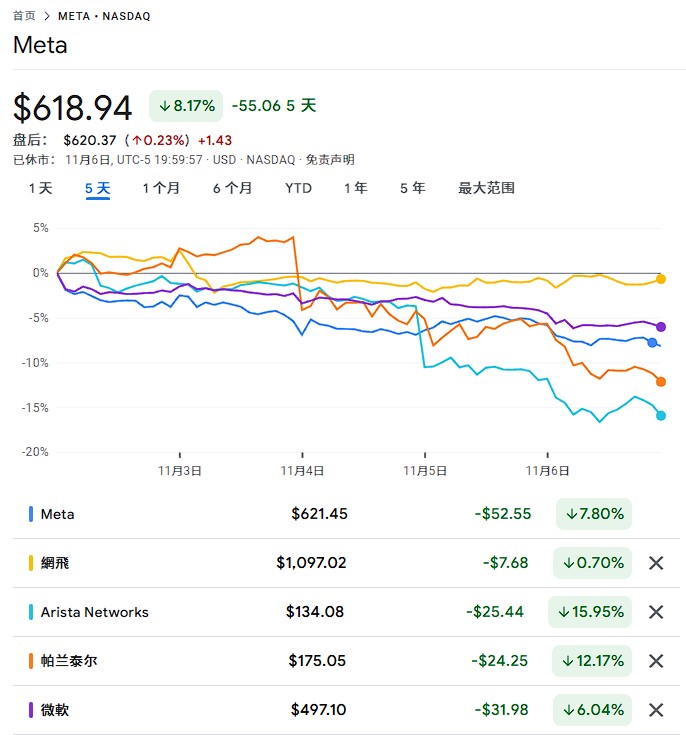Switch to YTD range
This screenshot has width=686, height=735.
(x=298, y=188)
